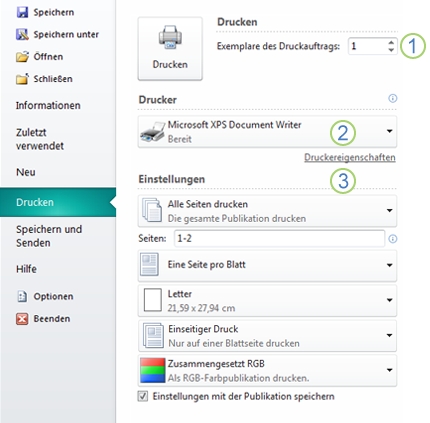
Task: Decrease Exemplare des Druckauftrags with down arrow
Action: point(391,50)
